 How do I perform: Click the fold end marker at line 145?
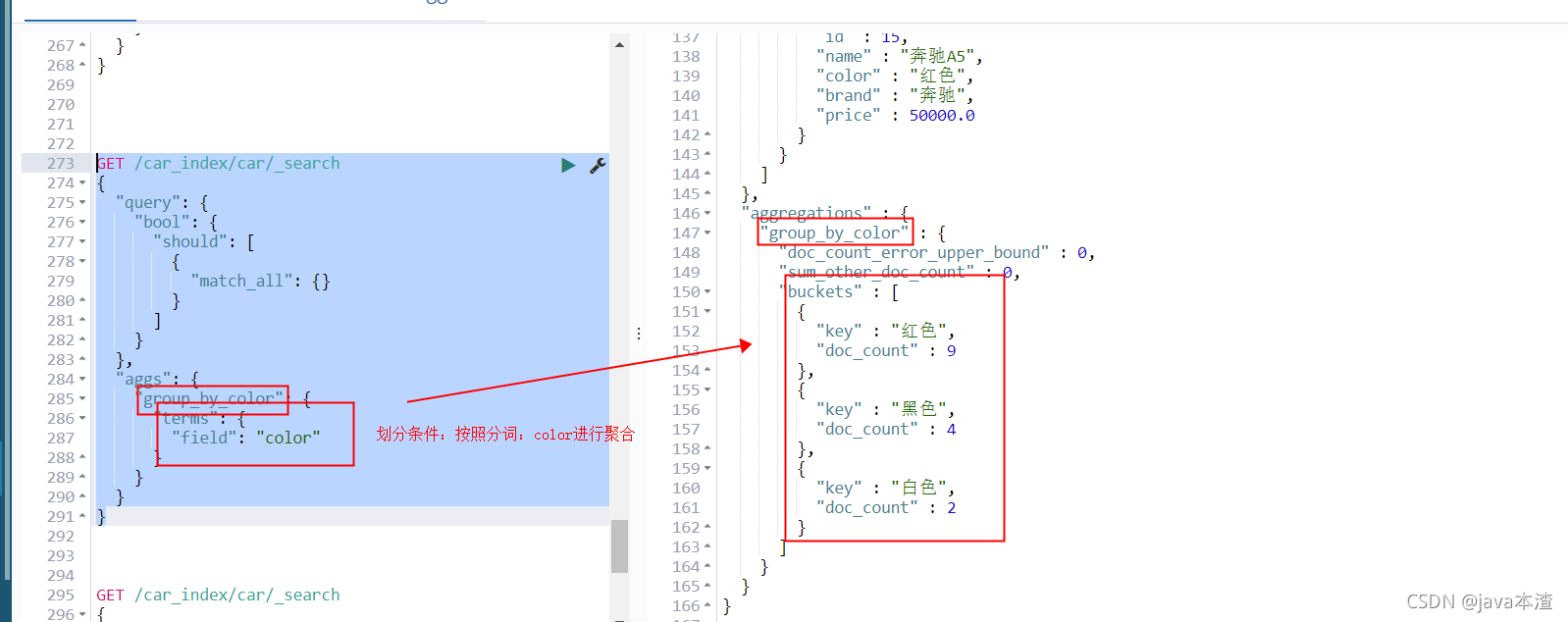[x=707, y=194]
